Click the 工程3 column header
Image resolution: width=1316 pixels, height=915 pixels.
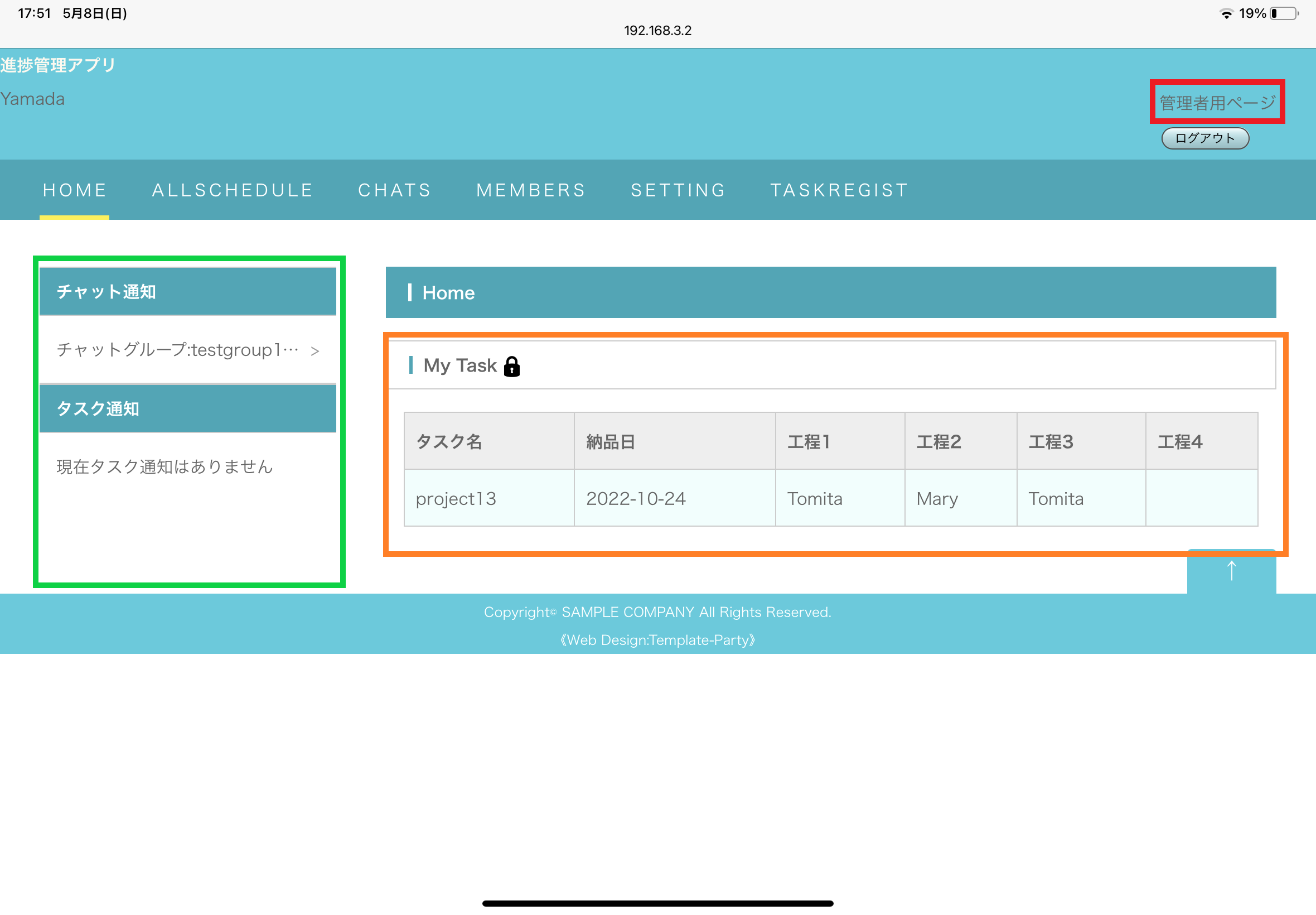pyautogui.click(x=1081, y=441)
